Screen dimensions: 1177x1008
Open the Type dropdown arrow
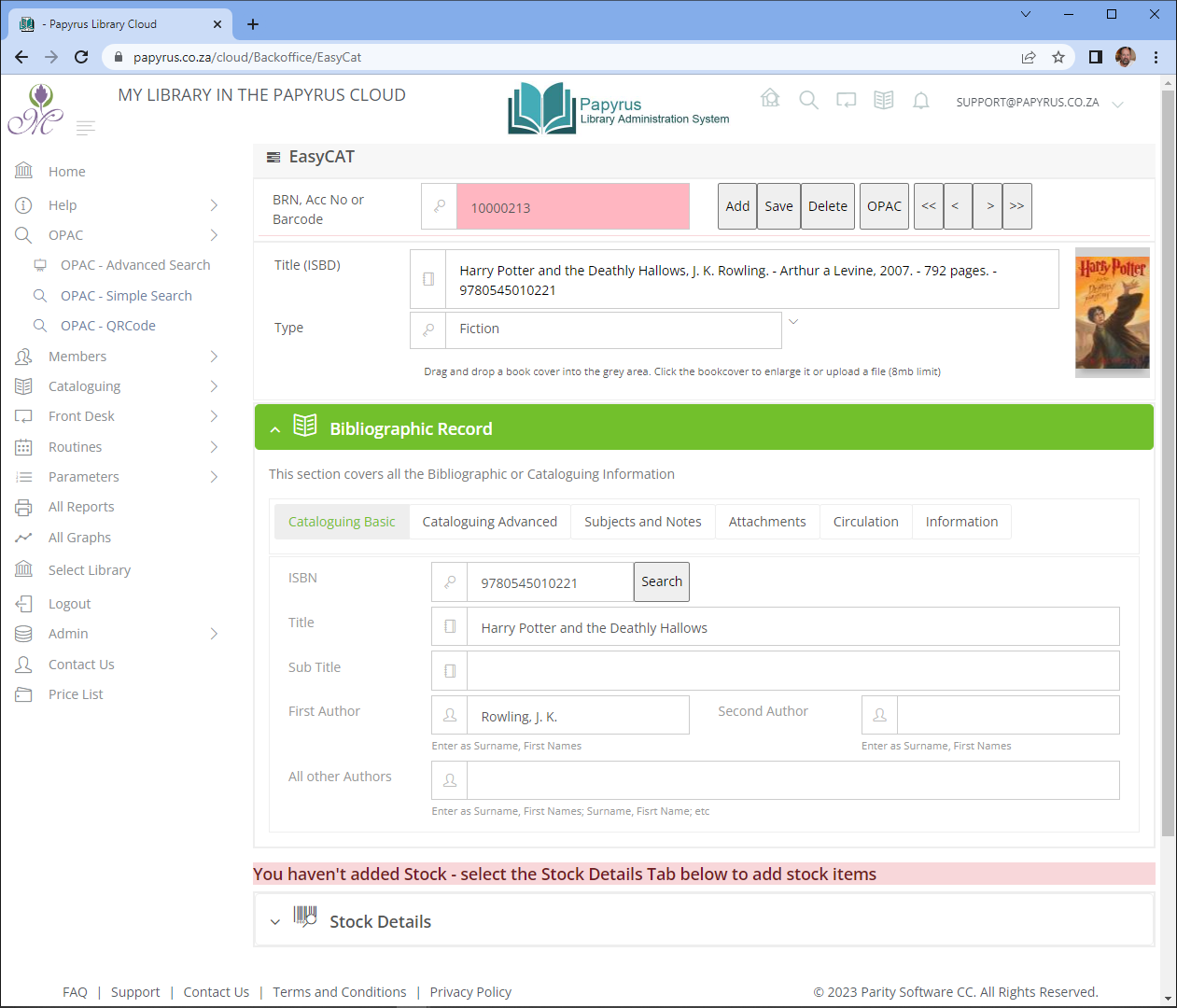tap(793, 321)
